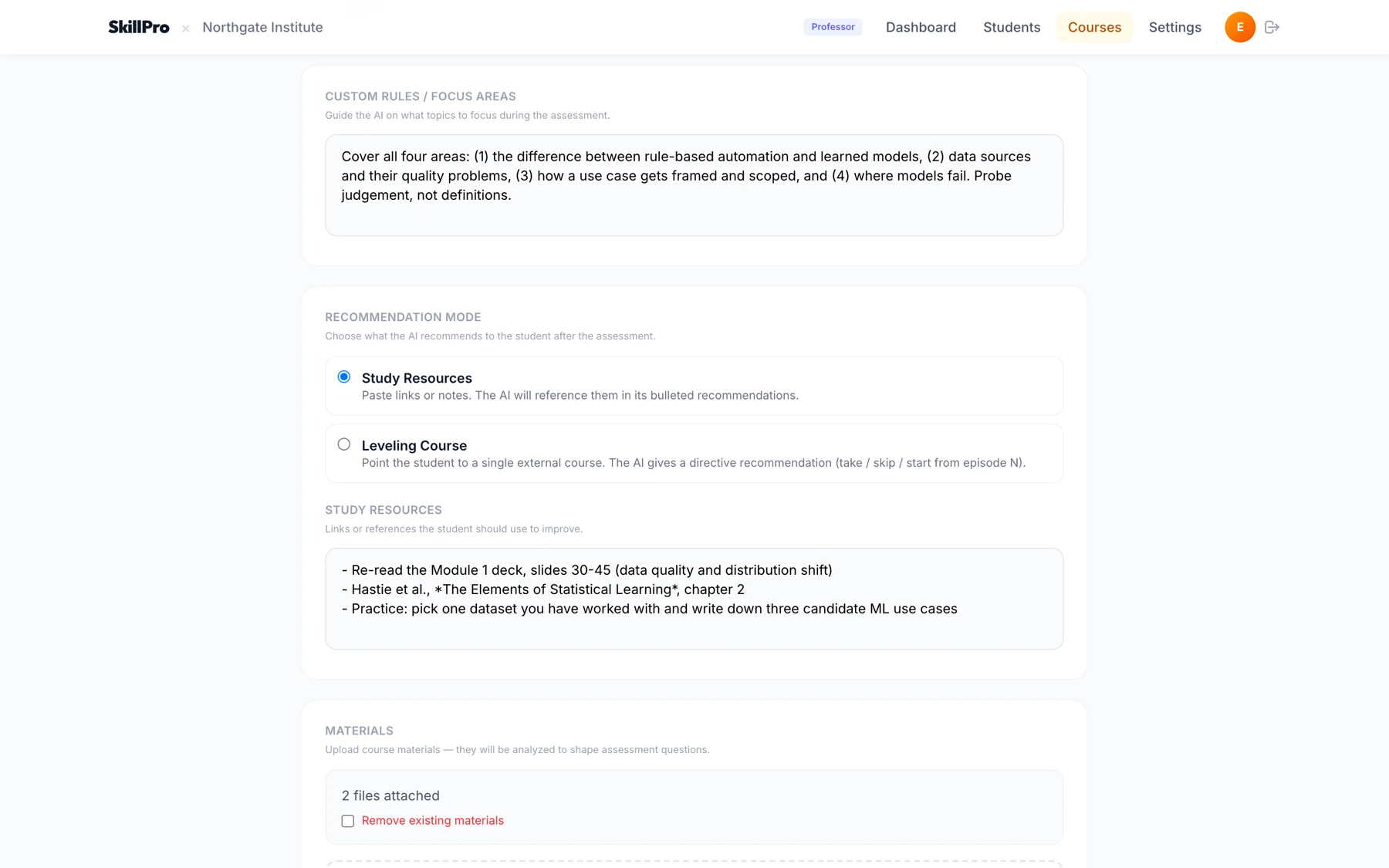
Task: Click the Custom Rules / Focus Areas heading
Action: point(421,96)
